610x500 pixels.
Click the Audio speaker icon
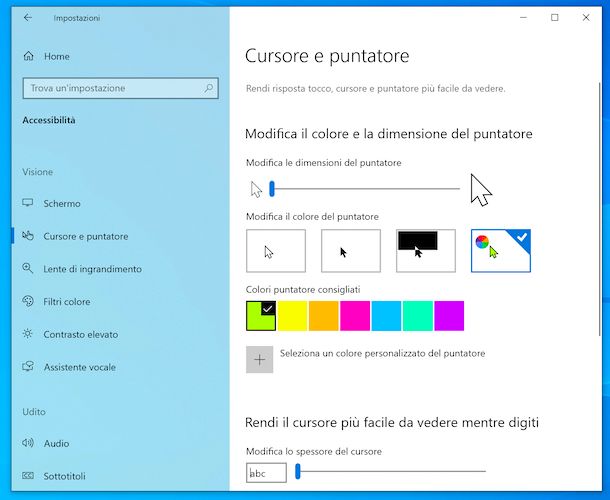point(28,442)
